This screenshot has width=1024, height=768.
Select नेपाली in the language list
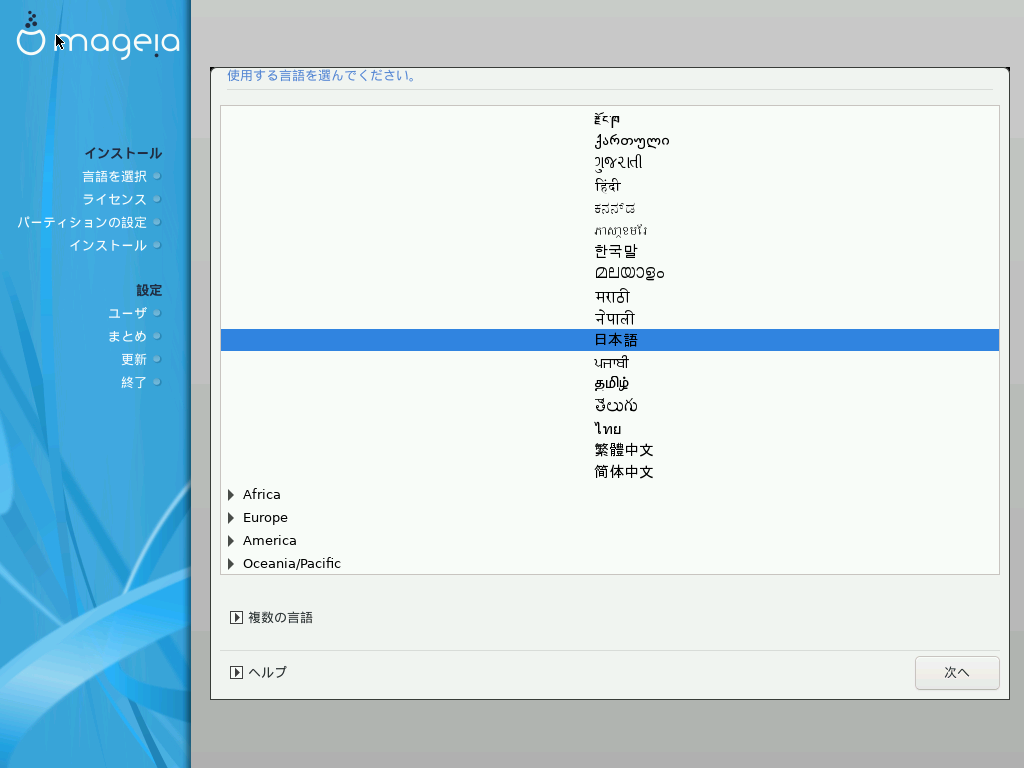[x=610, y=319]
